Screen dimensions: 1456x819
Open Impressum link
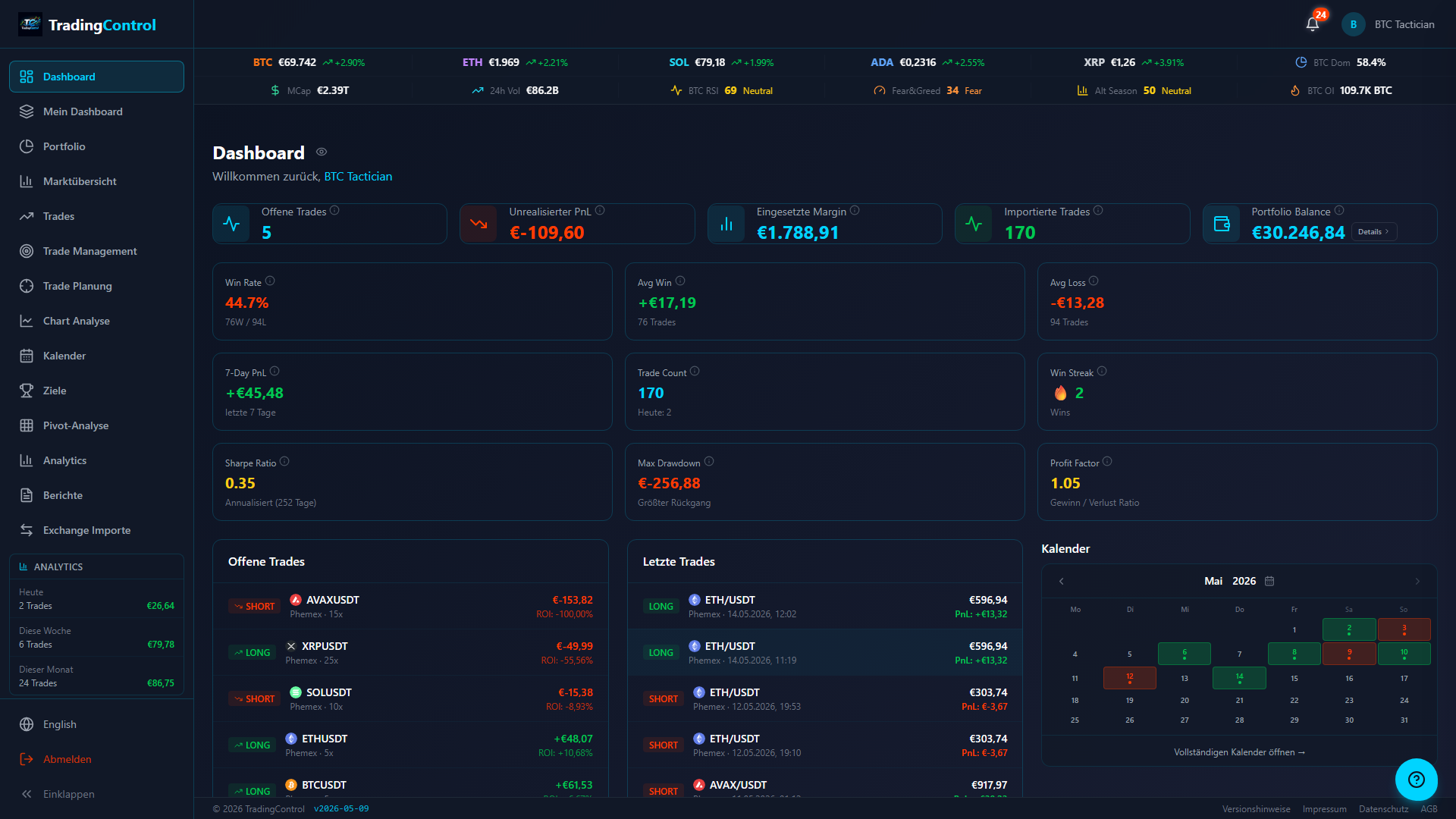pos(1324,809)
